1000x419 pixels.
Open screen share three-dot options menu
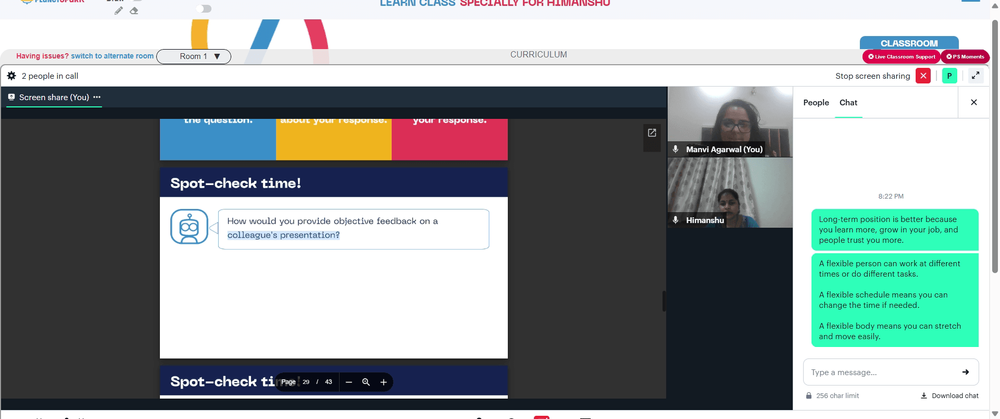click(97, 97)
